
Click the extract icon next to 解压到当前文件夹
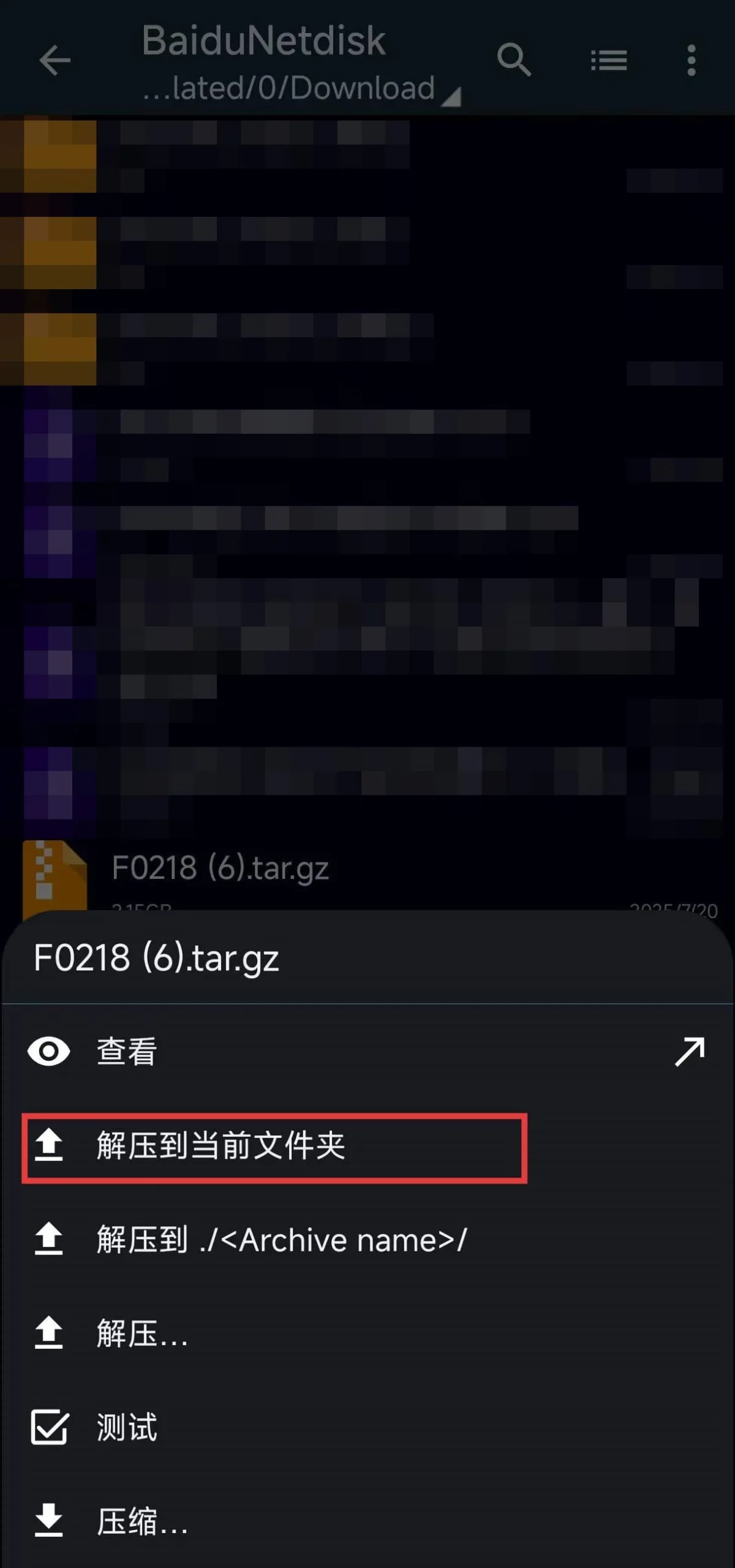coord(49,1145)
